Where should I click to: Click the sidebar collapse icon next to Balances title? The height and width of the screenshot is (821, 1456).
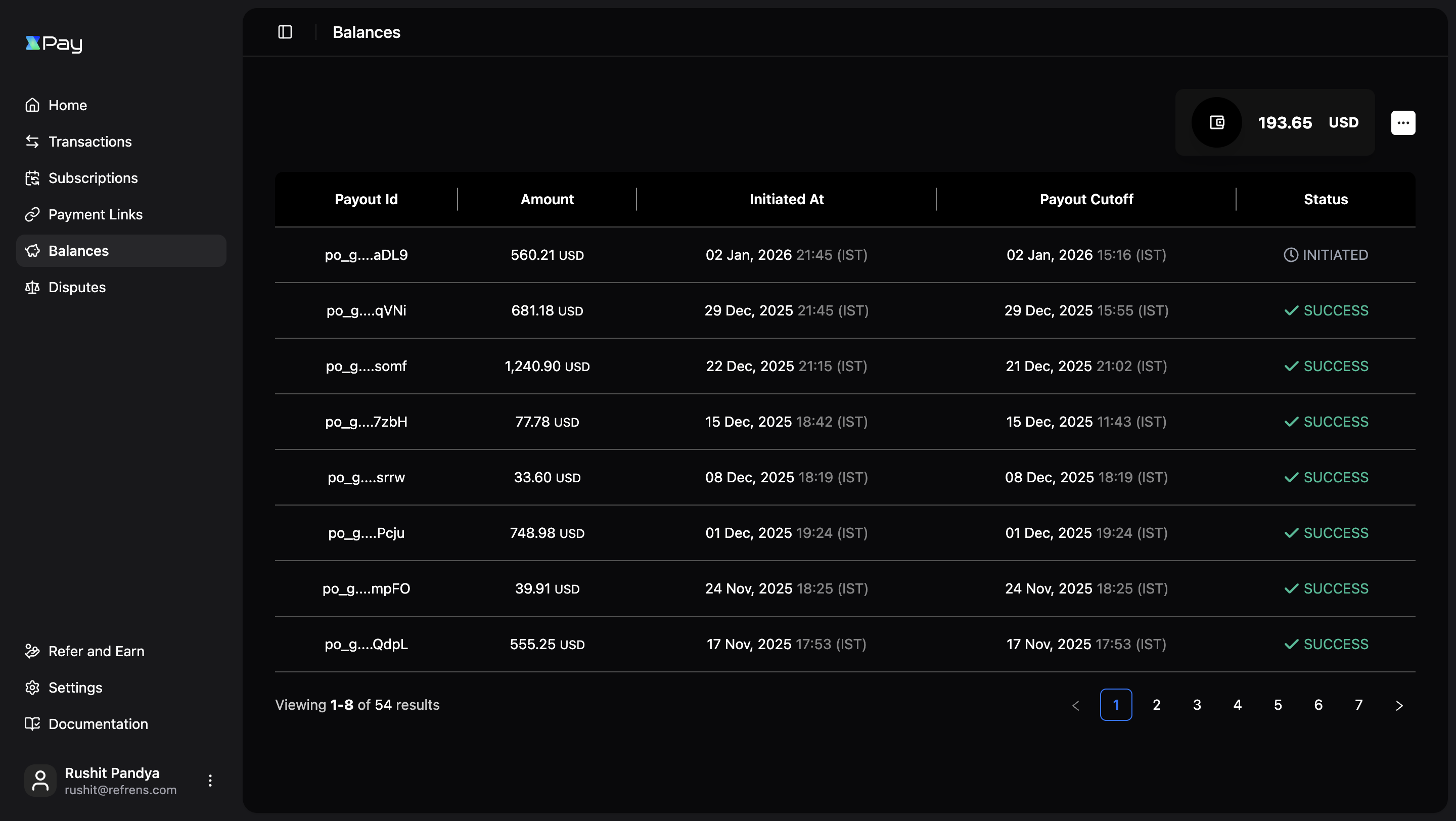[284, 32]
